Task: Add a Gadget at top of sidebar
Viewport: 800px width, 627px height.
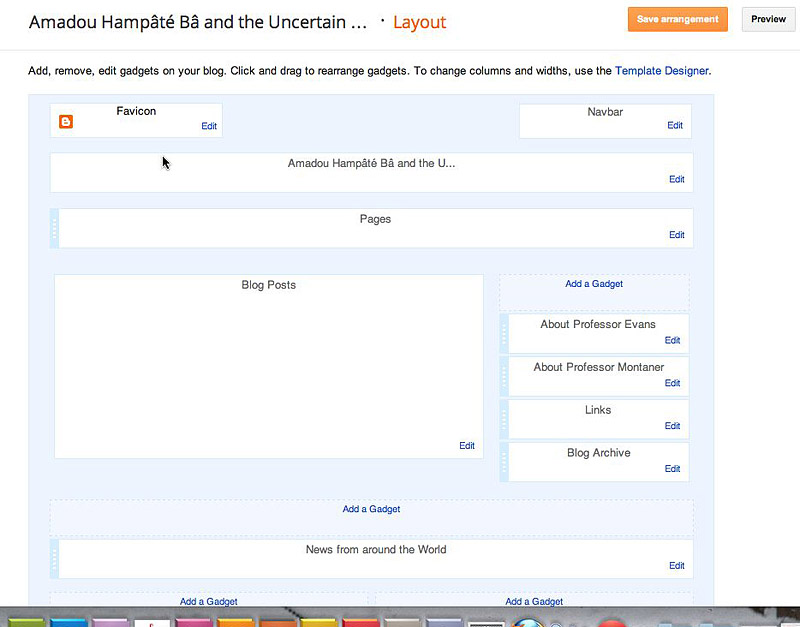Action: 594,284
